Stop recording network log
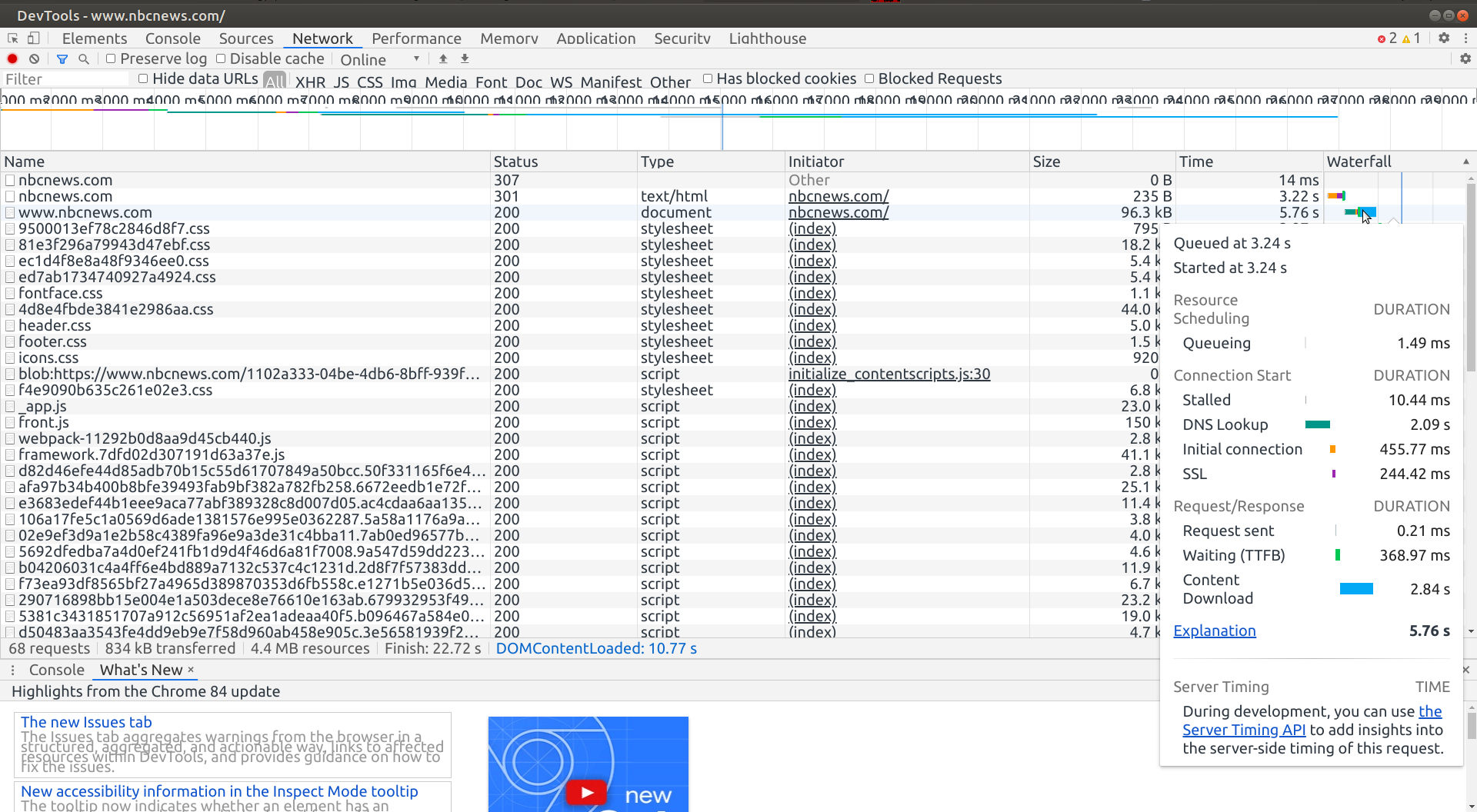This screenshot has height=812, width=1477. (x=12, y=58)
